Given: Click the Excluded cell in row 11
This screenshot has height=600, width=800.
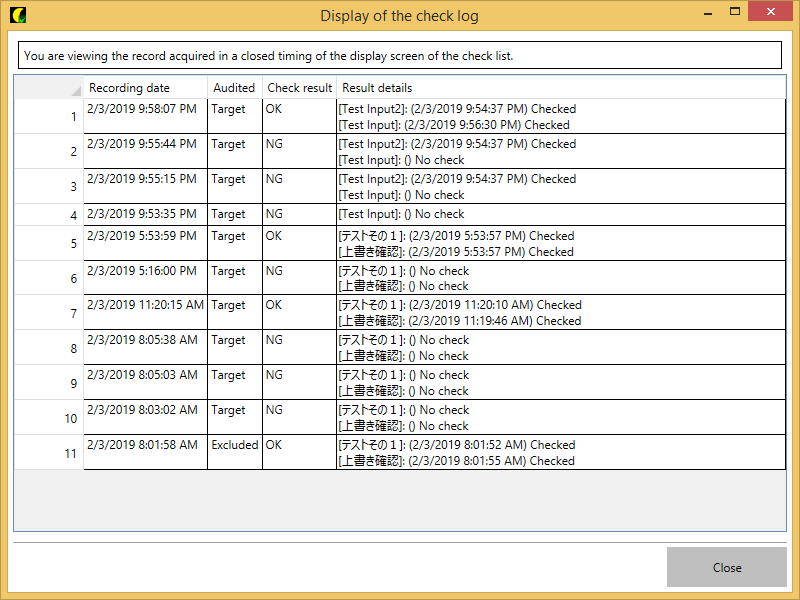Looking at the screenshot, I should tap(234, 445).
